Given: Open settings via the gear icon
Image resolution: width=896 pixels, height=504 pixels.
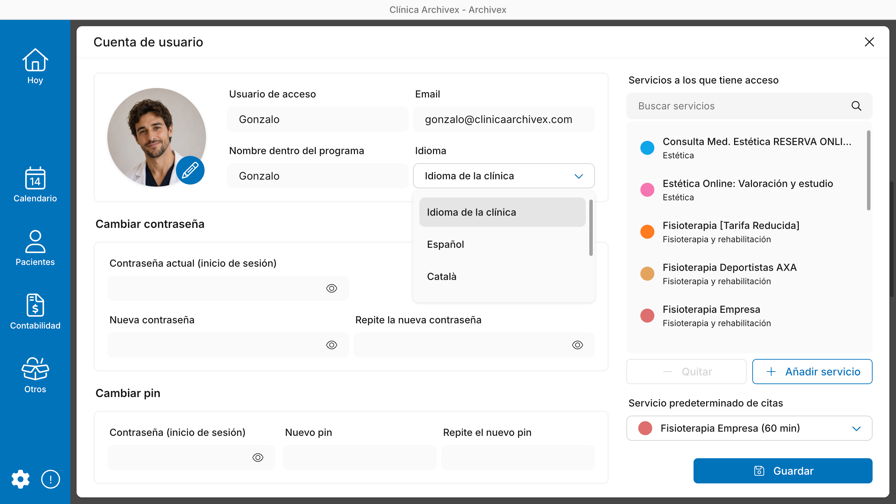Looking at the screenshot, I should click(x=21, y=479).
